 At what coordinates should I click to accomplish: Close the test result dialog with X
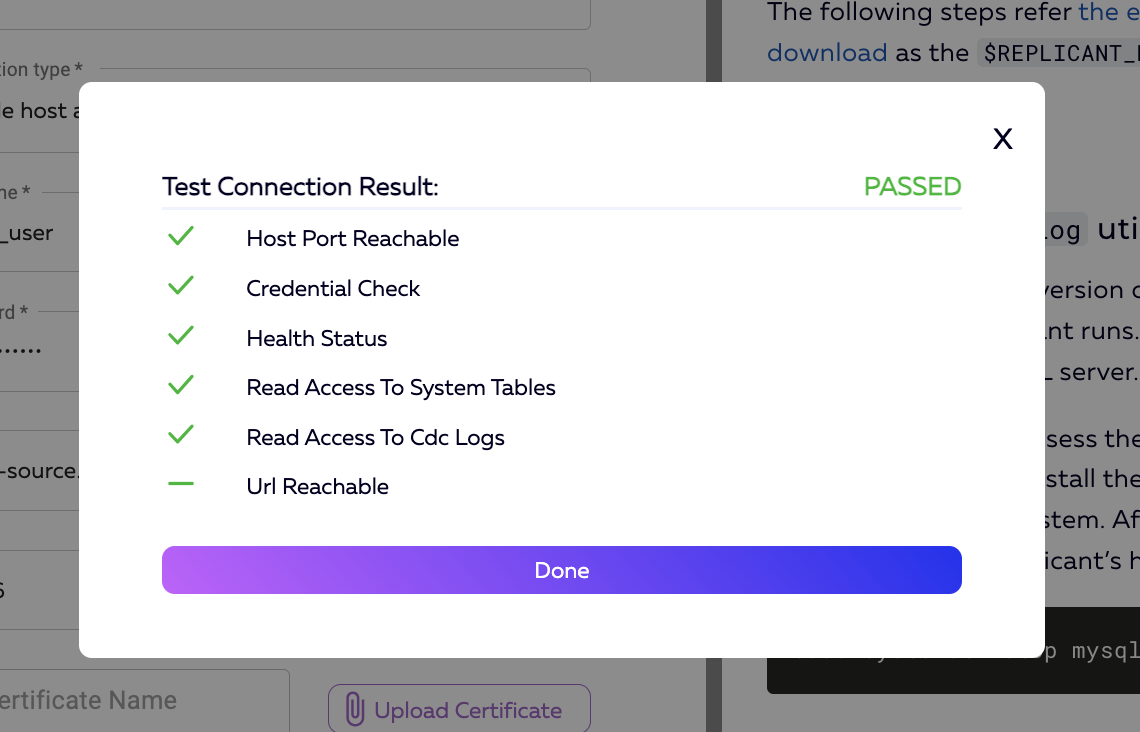1002,139
